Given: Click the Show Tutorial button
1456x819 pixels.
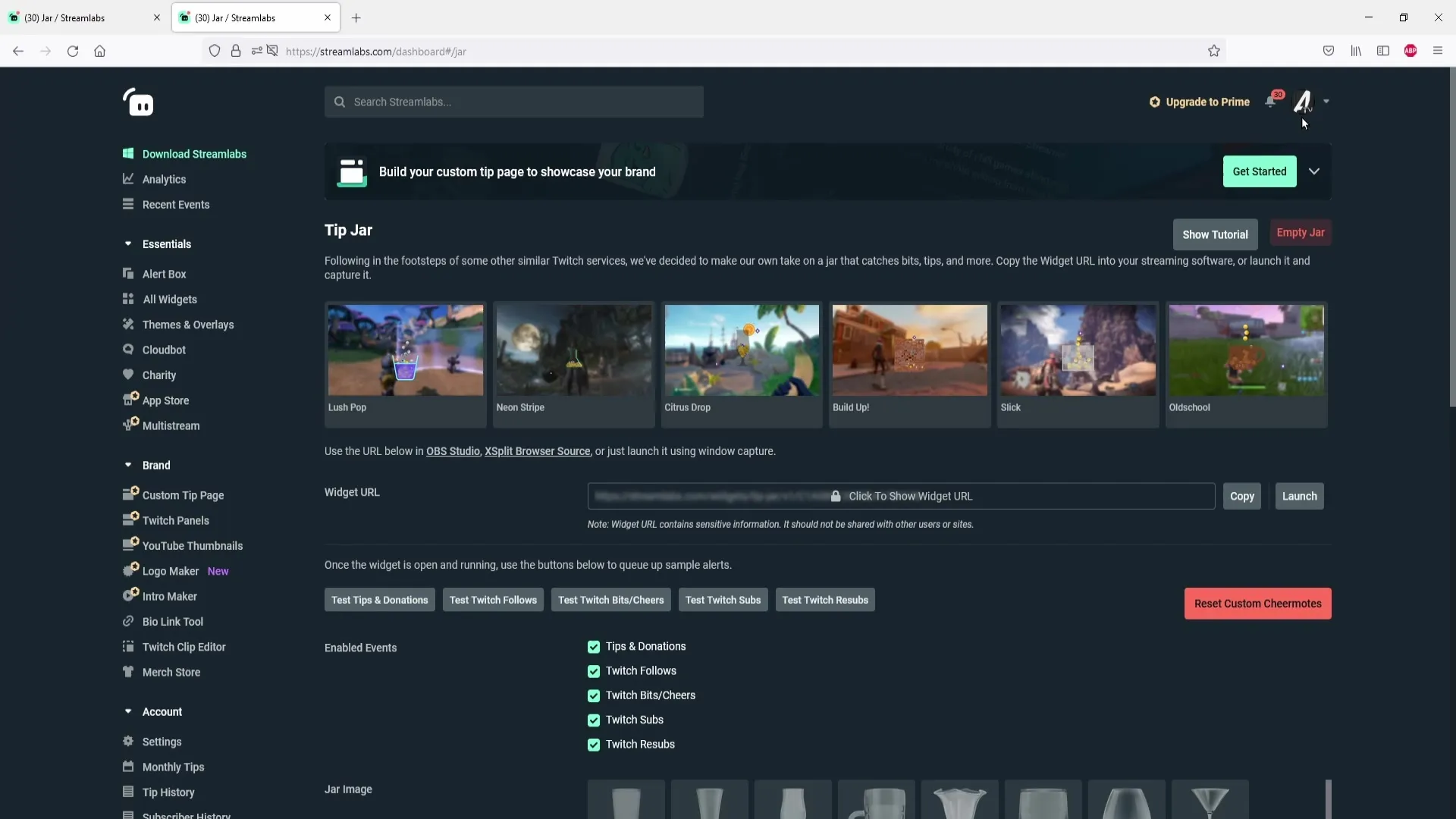Looking at the screenshot, I should pyautogui.click(x=1215, y=234).
